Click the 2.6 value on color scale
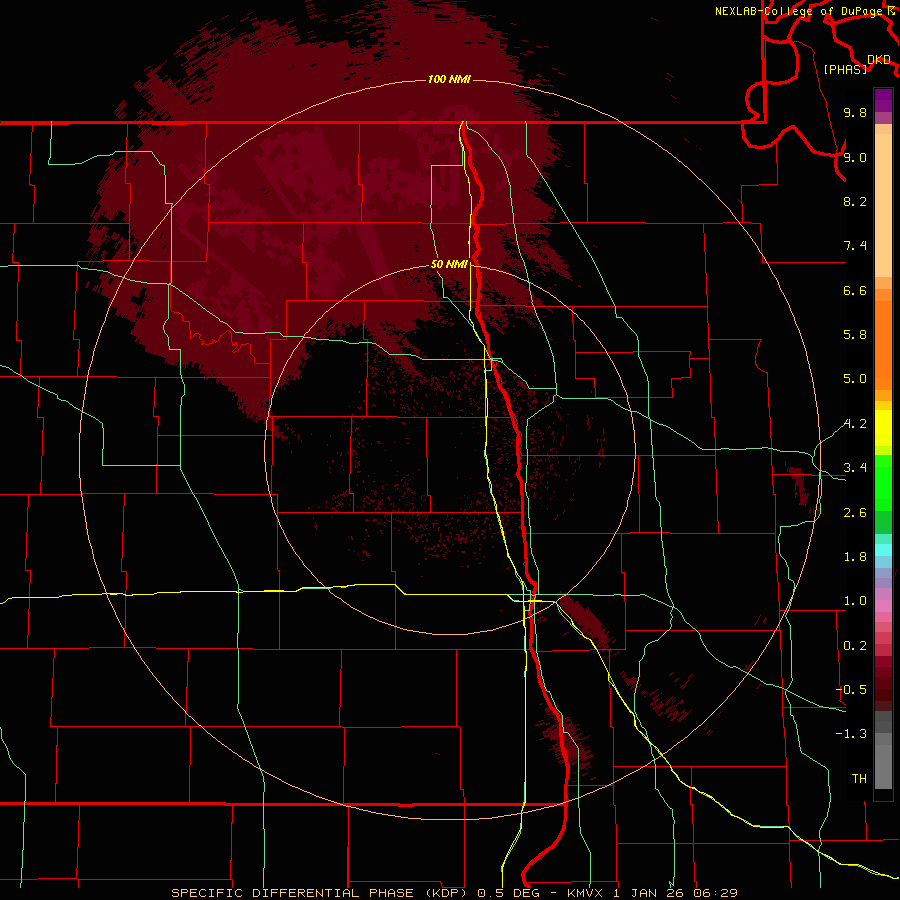 (855, 513)
